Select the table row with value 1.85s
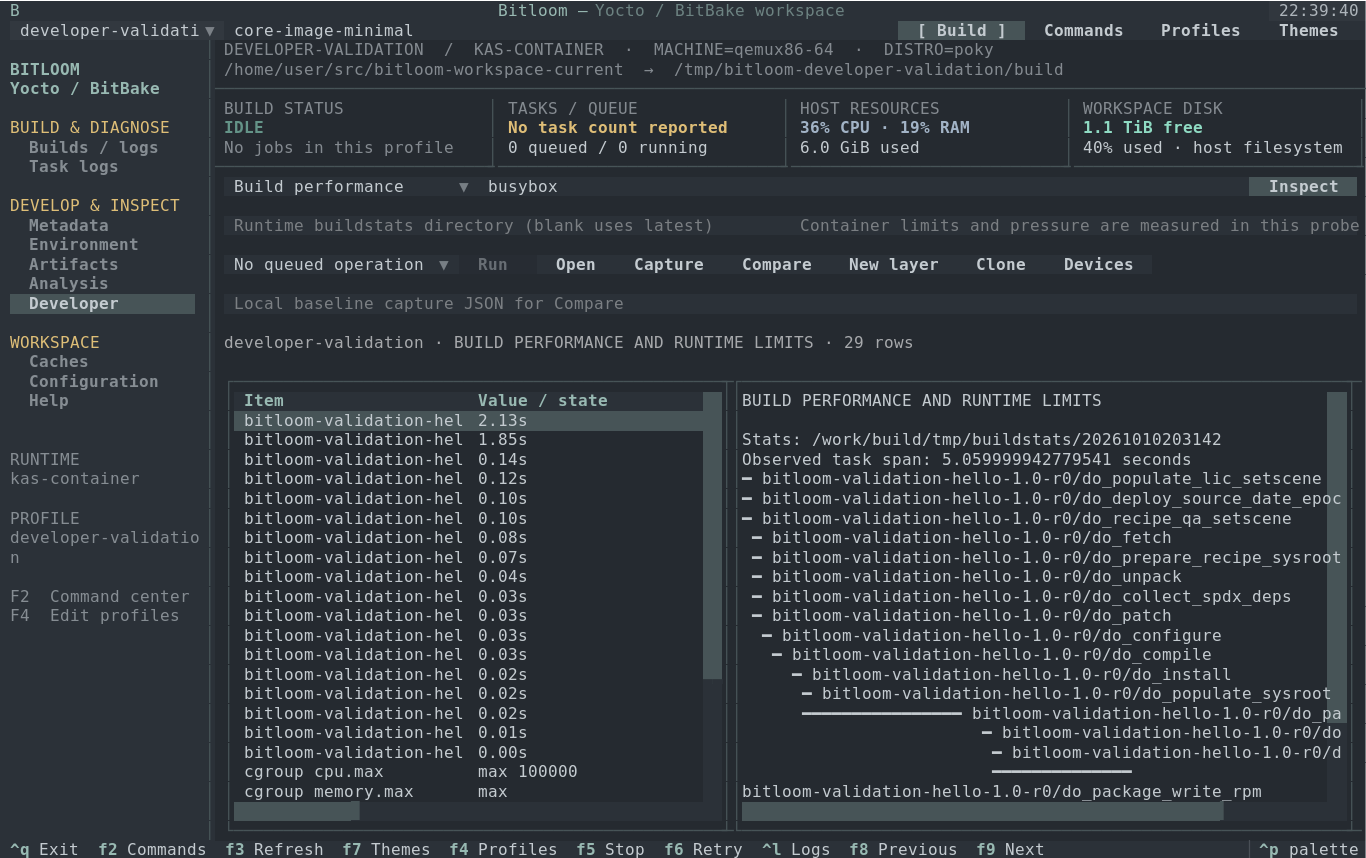 coord(468,440)
